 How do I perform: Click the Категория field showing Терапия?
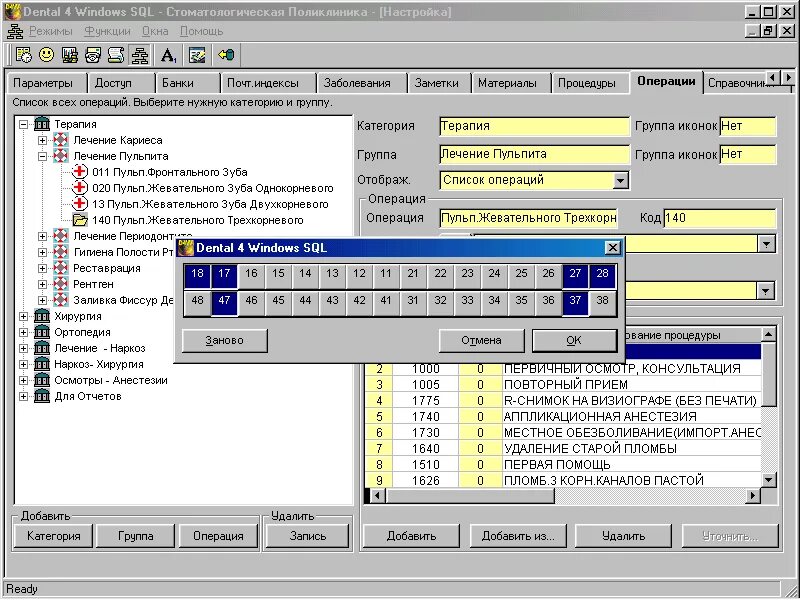tap(534, 126)
